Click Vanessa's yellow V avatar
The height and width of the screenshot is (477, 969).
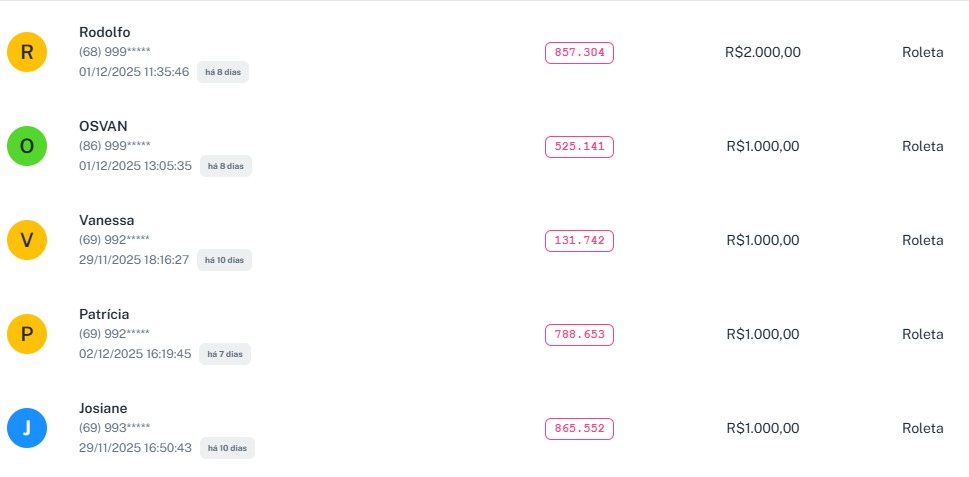click(27, 240)
